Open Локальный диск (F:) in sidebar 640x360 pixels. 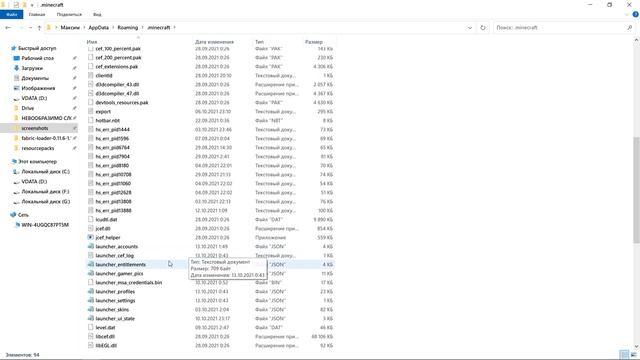pyautogui.click(x=45, y=191)
